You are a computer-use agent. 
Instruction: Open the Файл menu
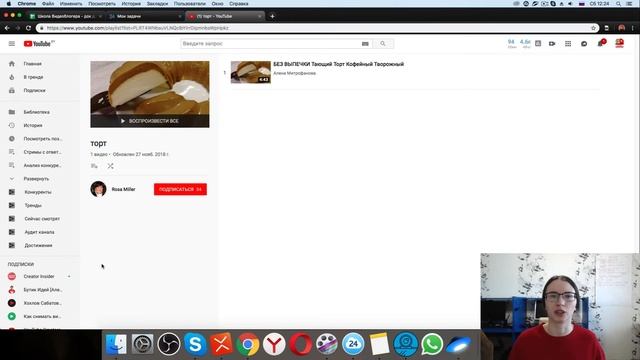pos(48,4)
